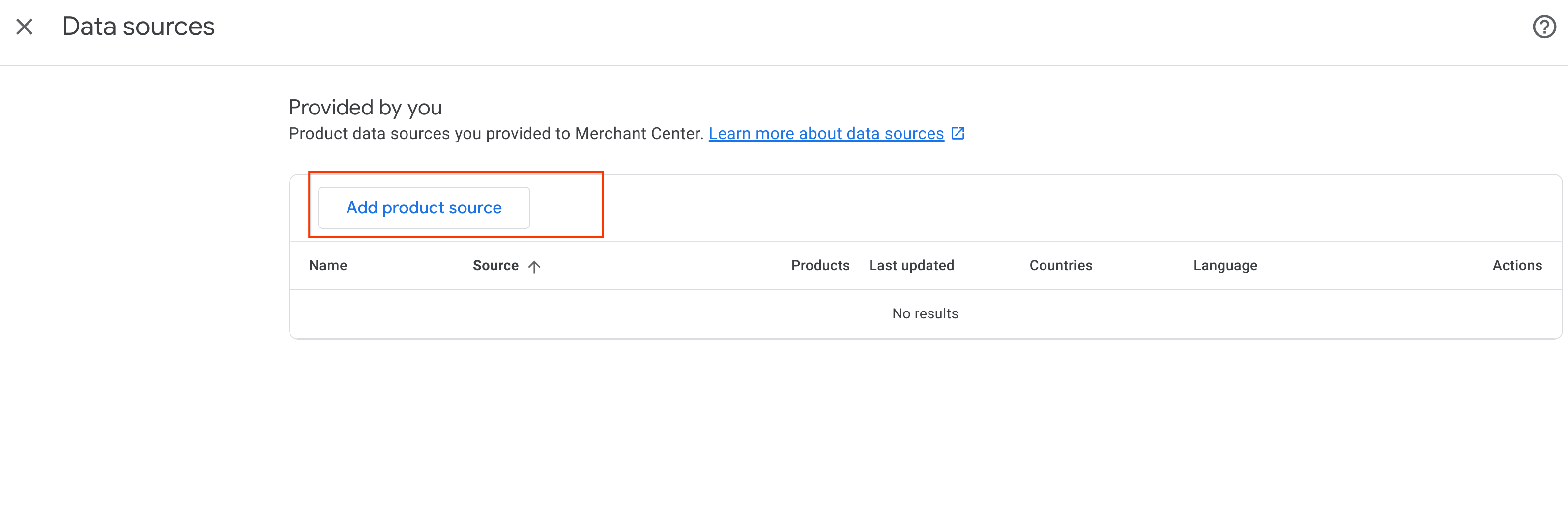This screenshot has width=1568, height=510.
Task: Open Learn more about data sources link
Action: click(825, 133)
